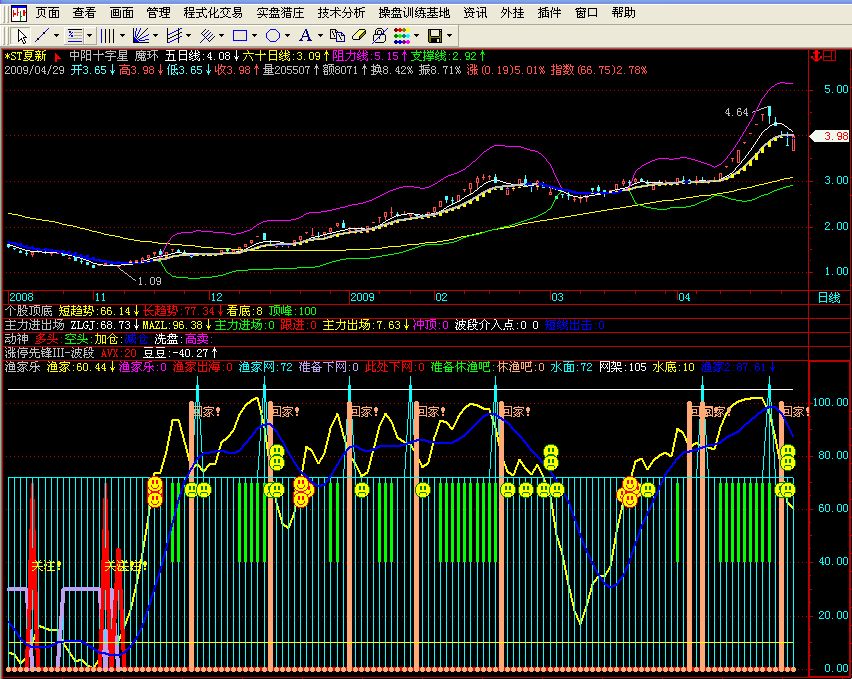Image resolution: width=852 pixels, height=679 pixels.
Task: Click the *ST夏新 stock name
Action: 26,56
